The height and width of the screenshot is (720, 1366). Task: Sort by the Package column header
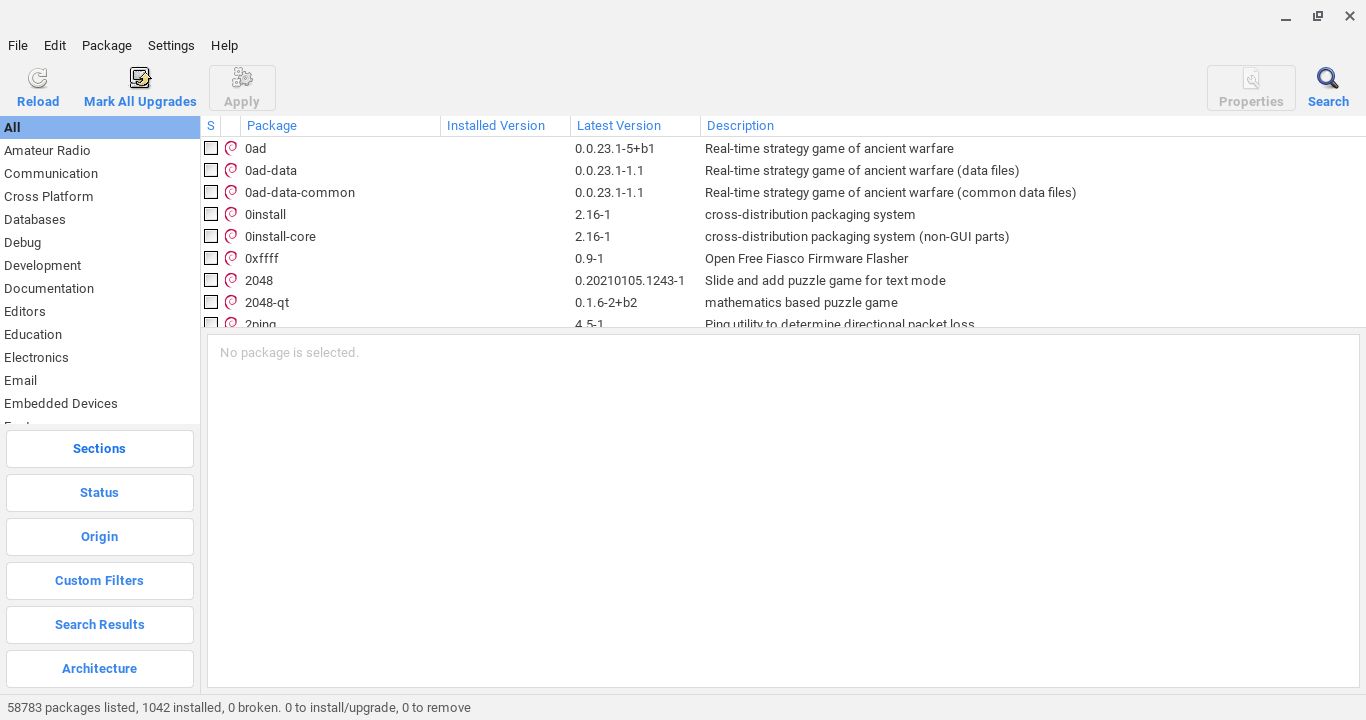point(272,126)
